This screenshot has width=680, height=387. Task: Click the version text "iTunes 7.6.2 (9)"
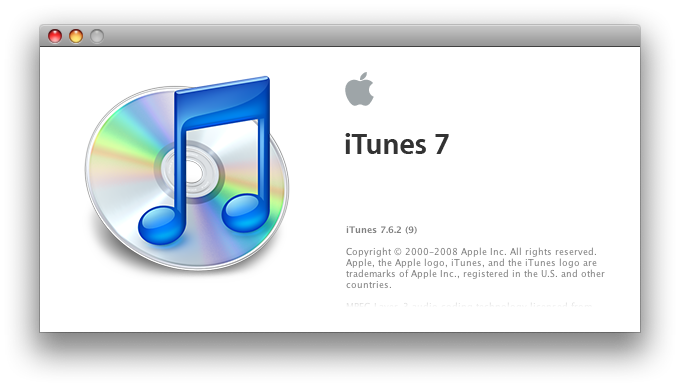tap(381, 230)
